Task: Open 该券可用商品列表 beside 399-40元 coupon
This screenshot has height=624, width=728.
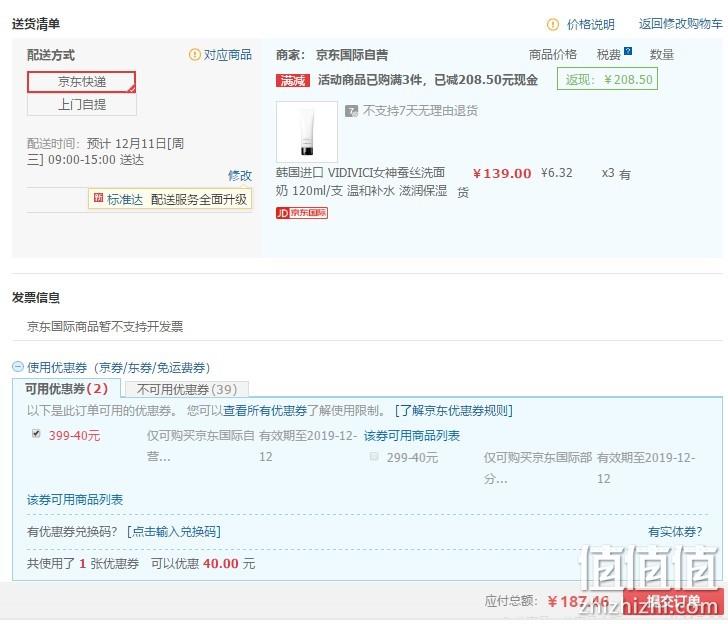Action: [x=412, y=436]
